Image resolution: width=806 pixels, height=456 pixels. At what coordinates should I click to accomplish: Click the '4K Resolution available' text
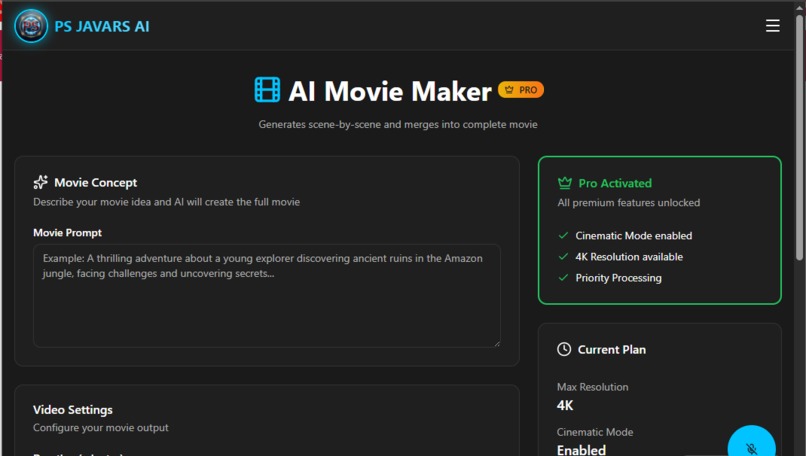[x=629, y=257]
